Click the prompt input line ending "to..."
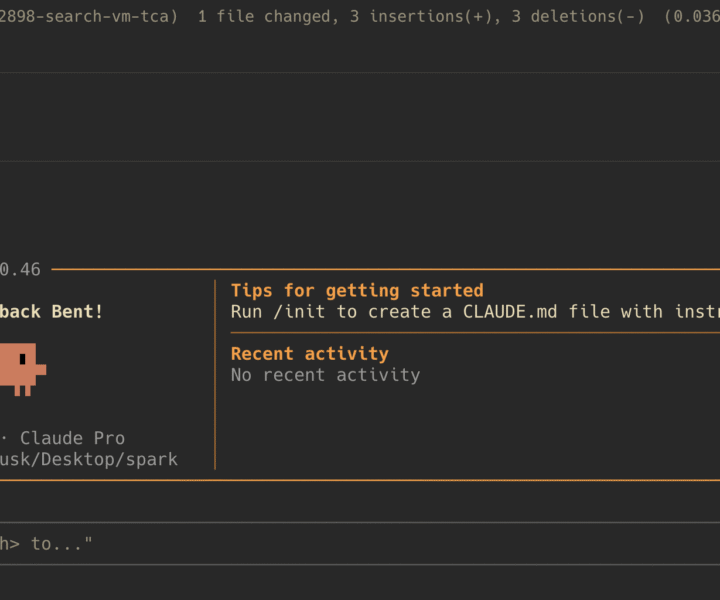 pos(360,544)
